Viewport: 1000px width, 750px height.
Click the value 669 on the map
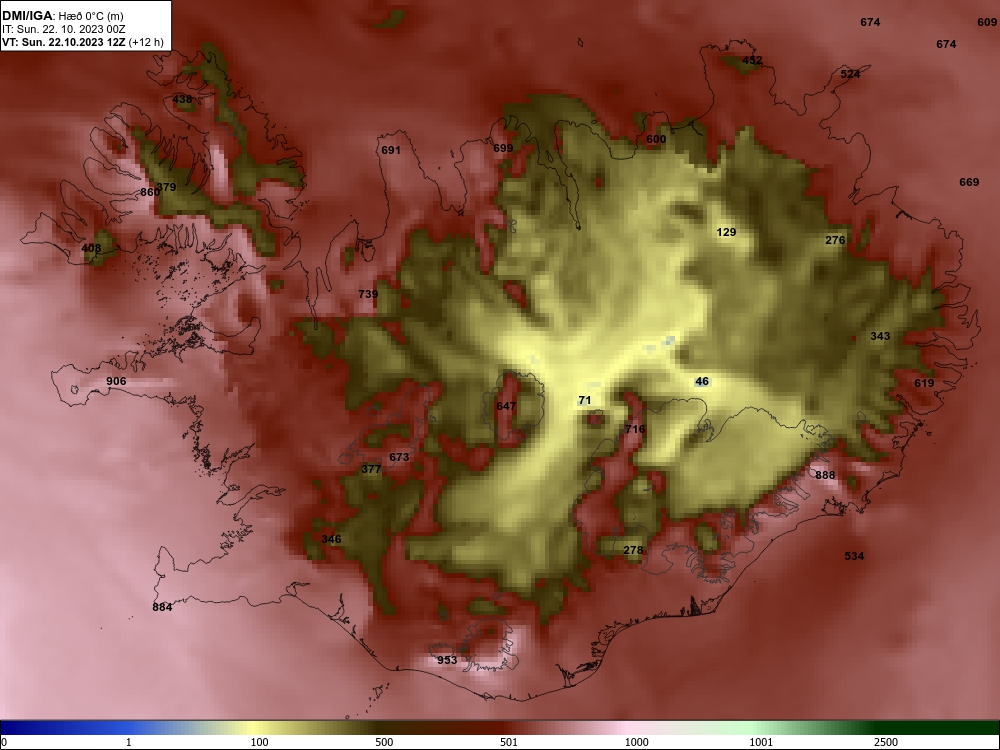coord(969,182)
